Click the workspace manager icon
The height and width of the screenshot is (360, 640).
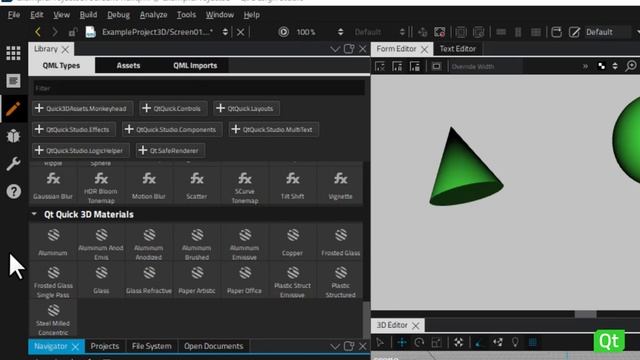click(556, 32)
